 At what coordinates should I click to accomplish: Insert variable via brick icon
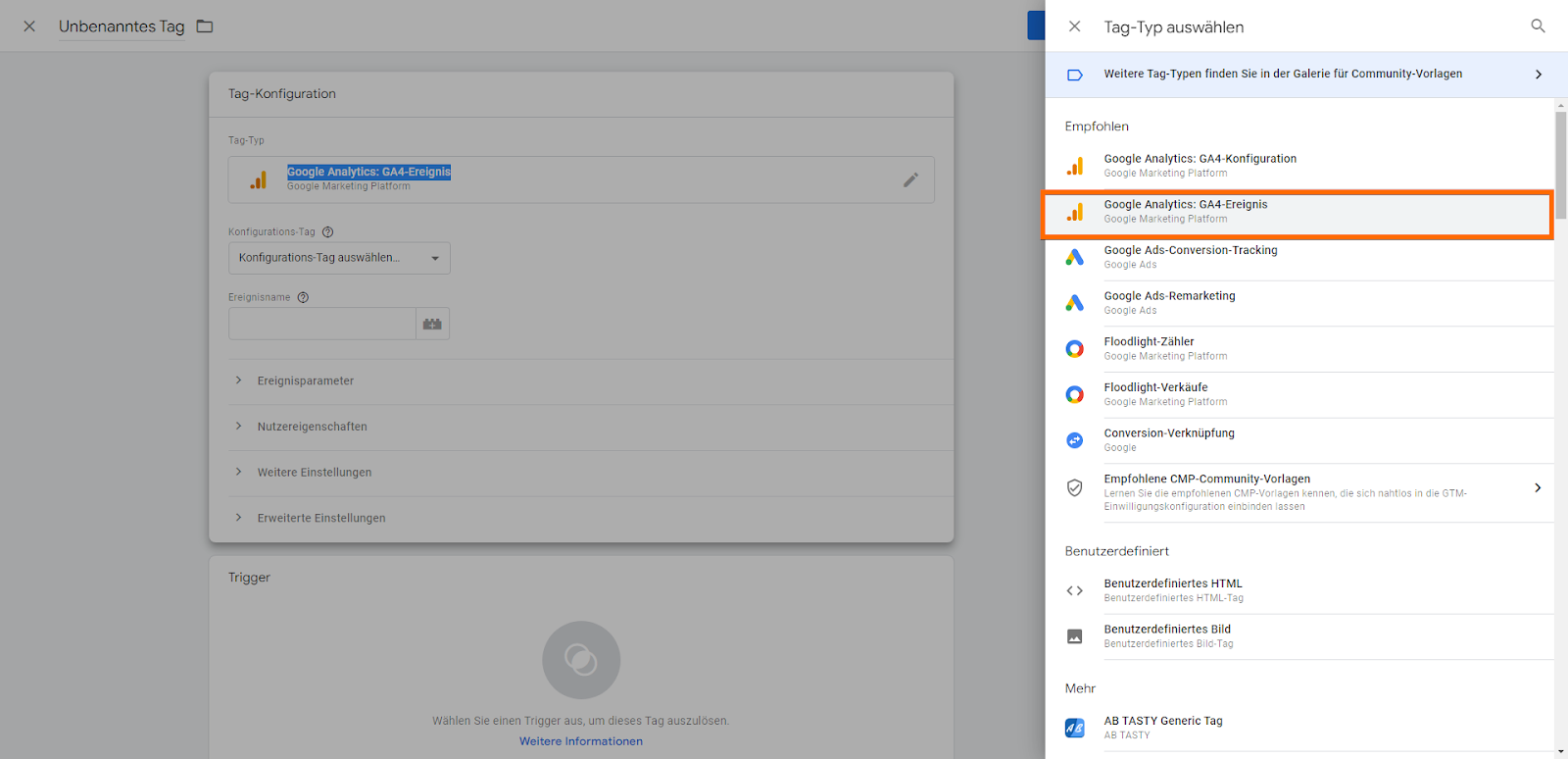(432, 324)
